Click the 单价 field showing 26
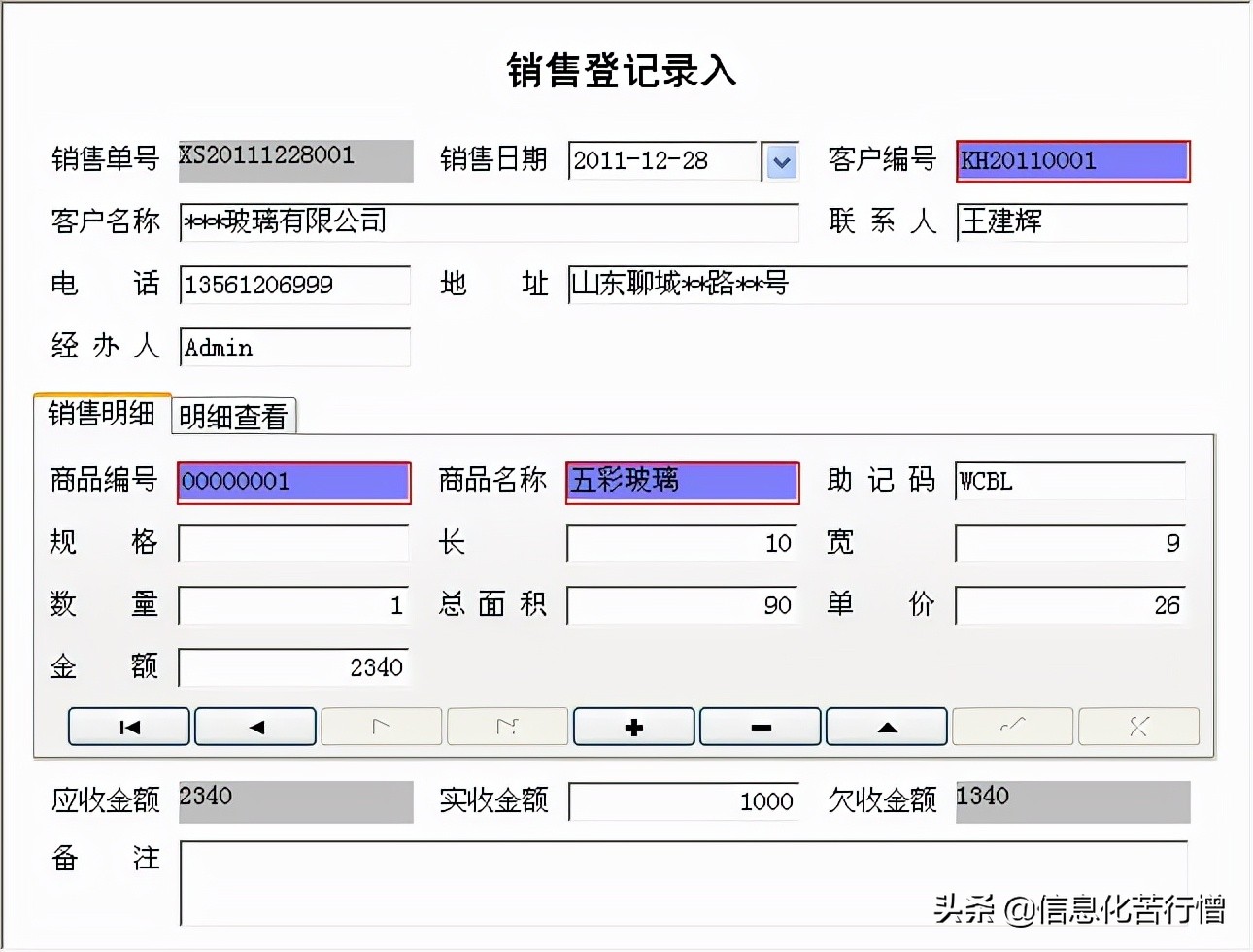This screenshot has width=1253, height=952. point(1071,604)
